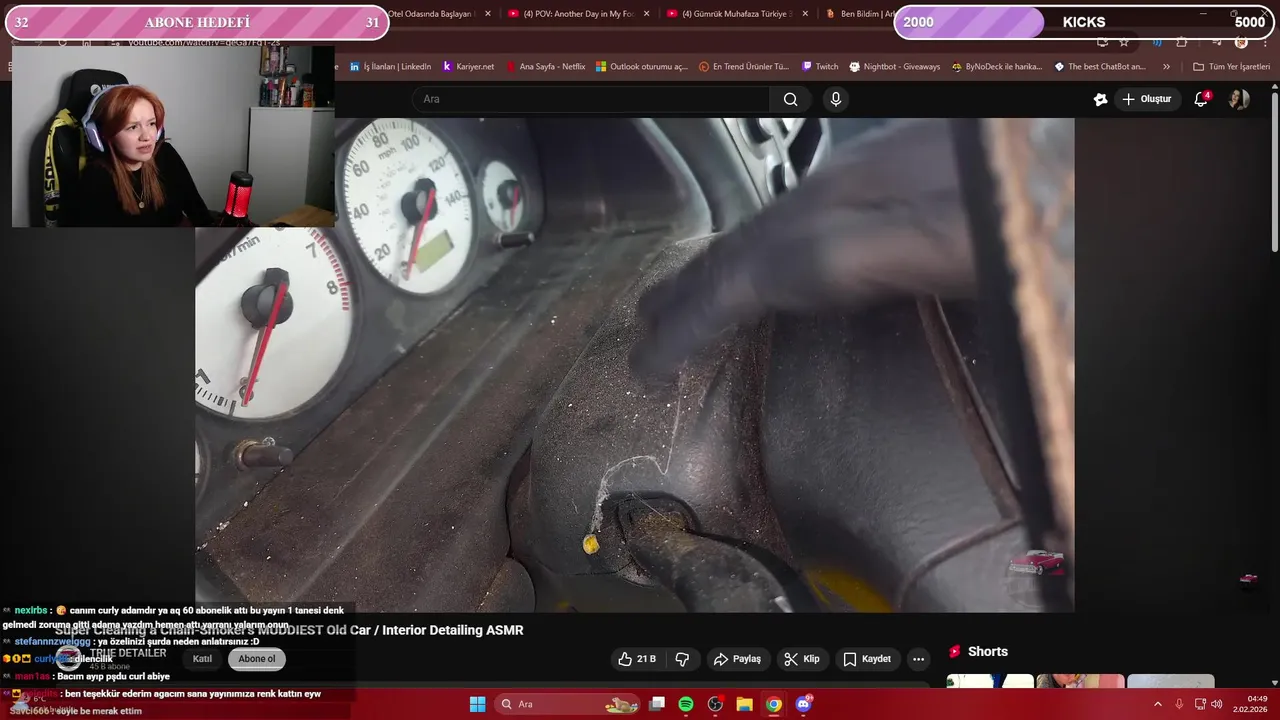Click the first Shorts thumbnail
The height and width of the screenshot is (720, 1280).
(x=990, y=681)
